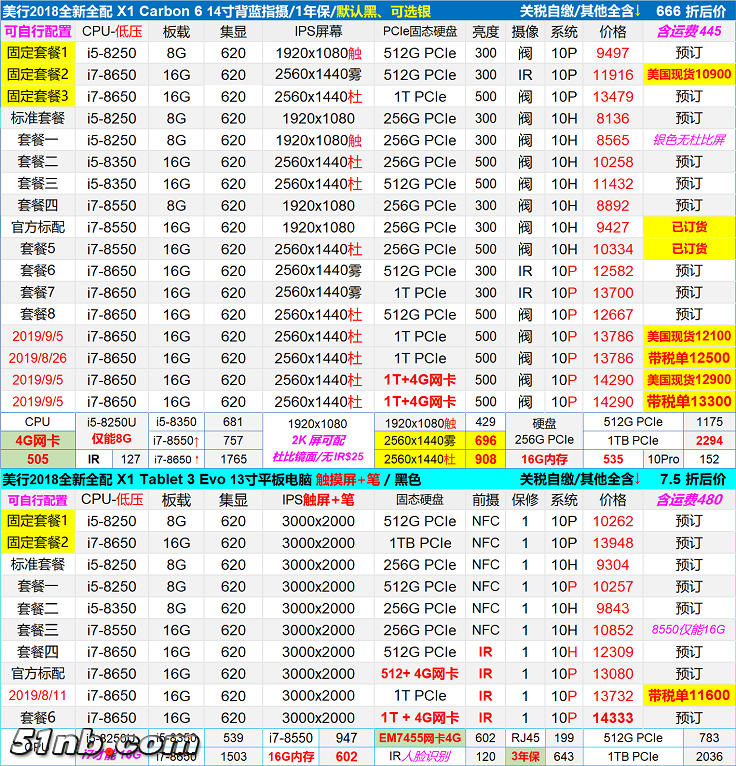
Task: Click the price 9843
Action: click(612, 608)
